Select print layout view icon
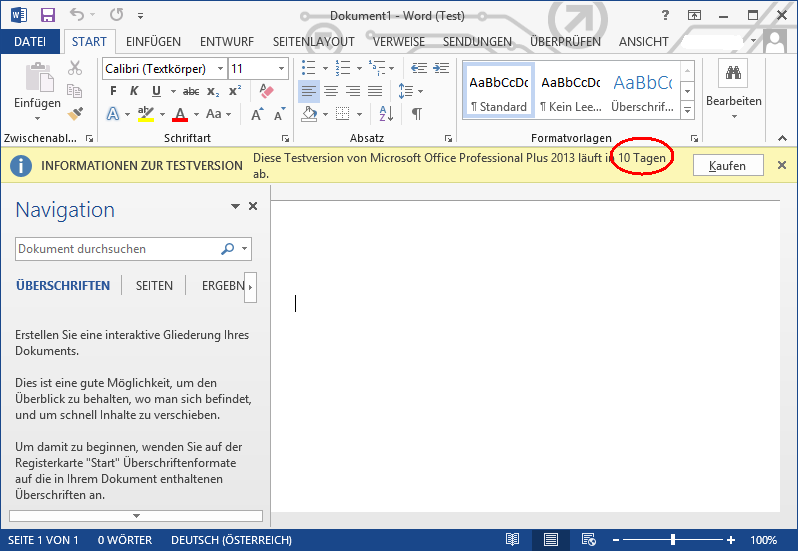The height and width of the screenshot is (551, 798). tap(551, 539)
